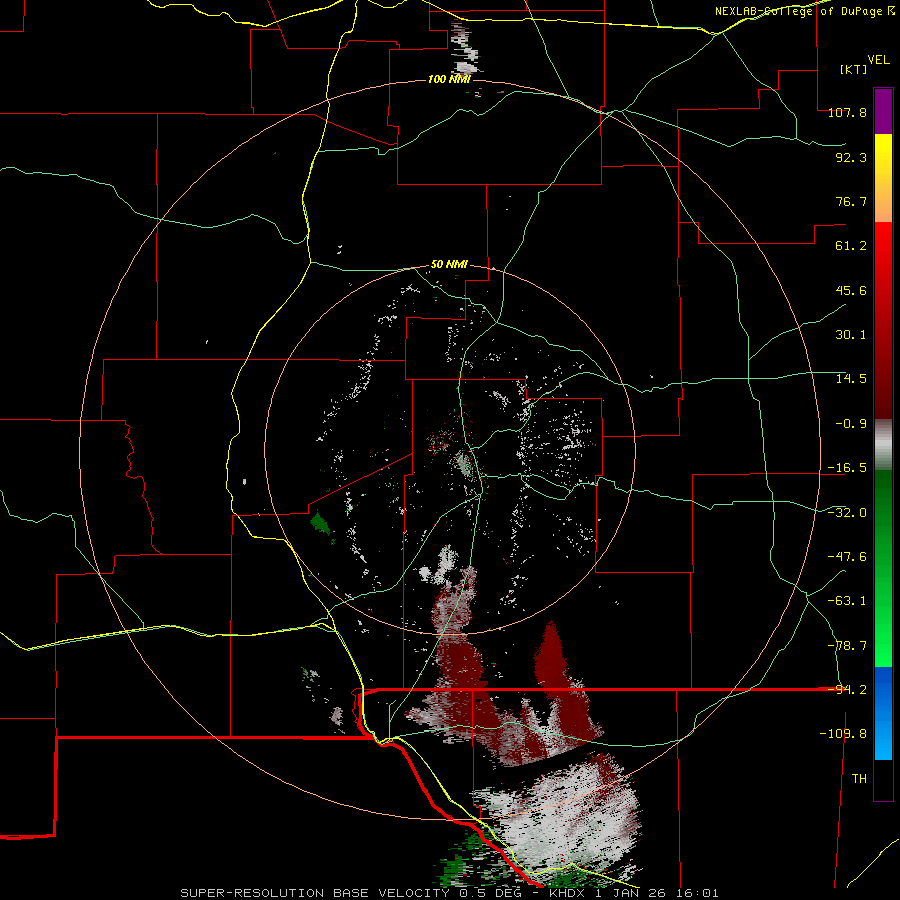Click the NEXLAB-College of DuPage credit text
Image resolution: width=900 pixels, height=900 pixels.
click(804, 11)
